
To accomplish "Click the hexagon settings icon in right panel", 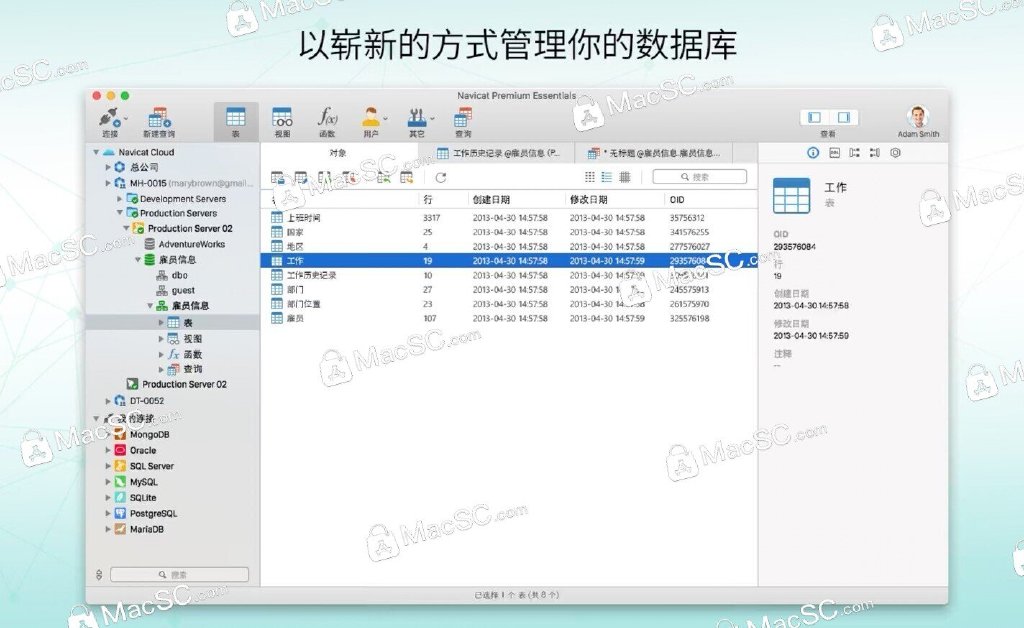I will tap(895, 153).
